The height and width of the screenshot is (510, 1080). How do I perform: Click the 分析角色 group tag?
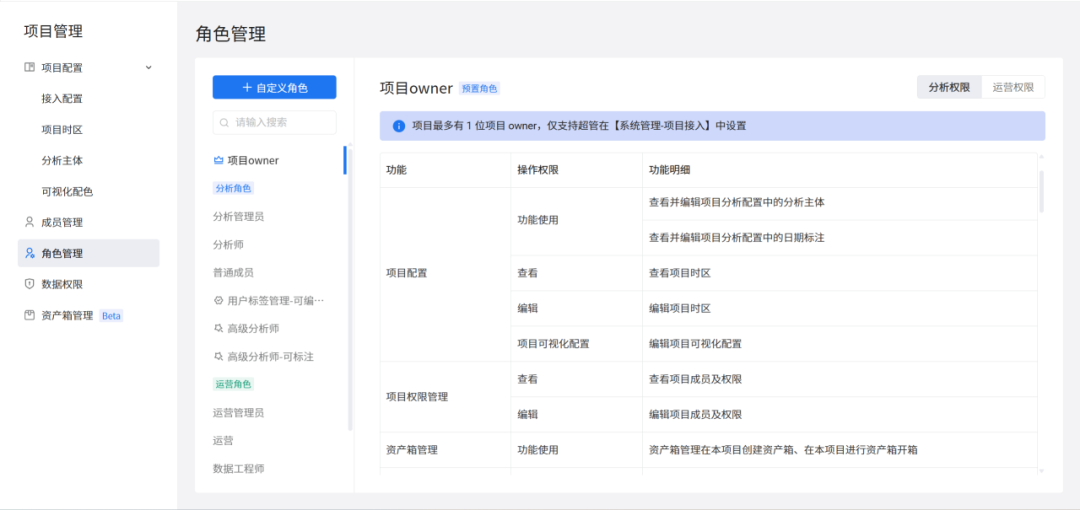[233, 188]
